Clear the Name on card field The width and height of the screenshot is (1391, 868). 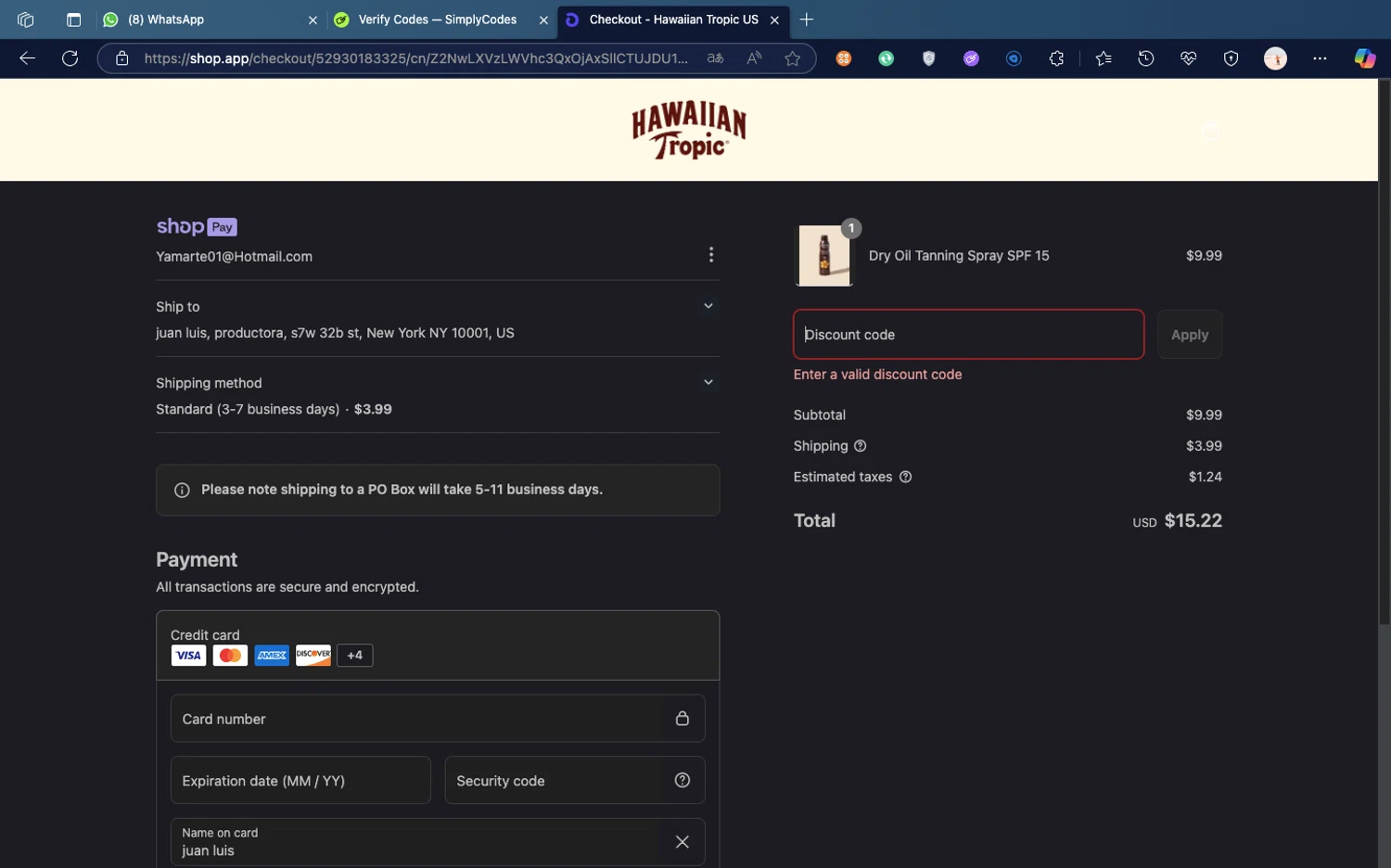(683, 842)
